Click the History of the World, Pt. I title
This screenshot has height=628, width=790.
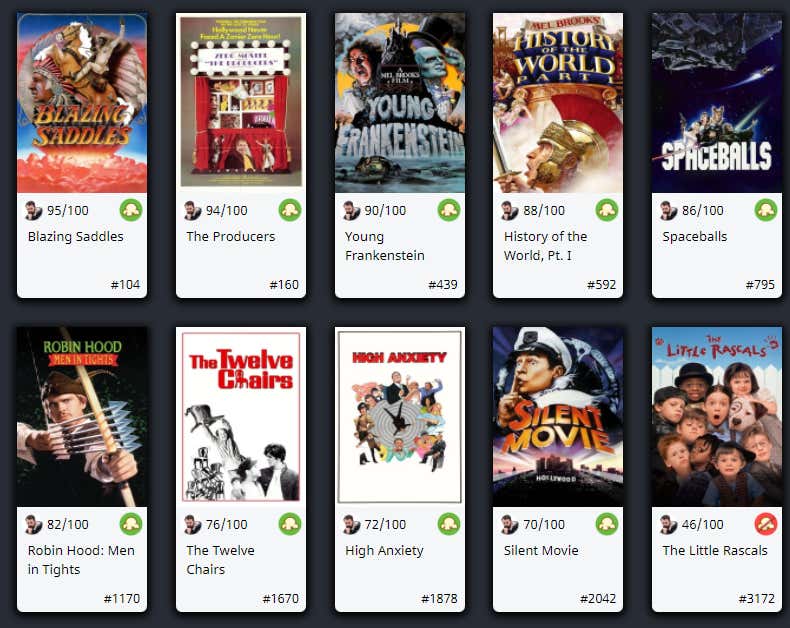coord(545,246)
